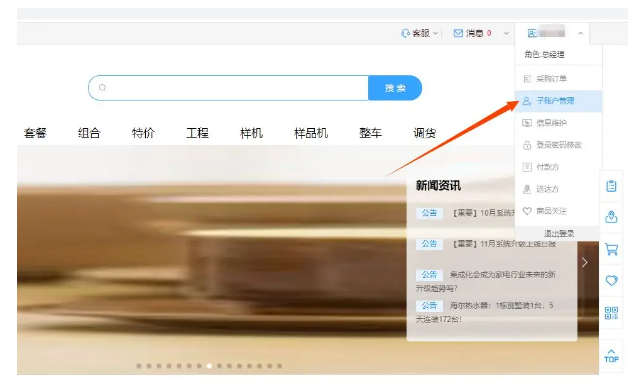This screenshot has width=628, height=386.
Task: Switch to the 样品机 category tab
Action: pyautogui.click(x=311, y=133)
